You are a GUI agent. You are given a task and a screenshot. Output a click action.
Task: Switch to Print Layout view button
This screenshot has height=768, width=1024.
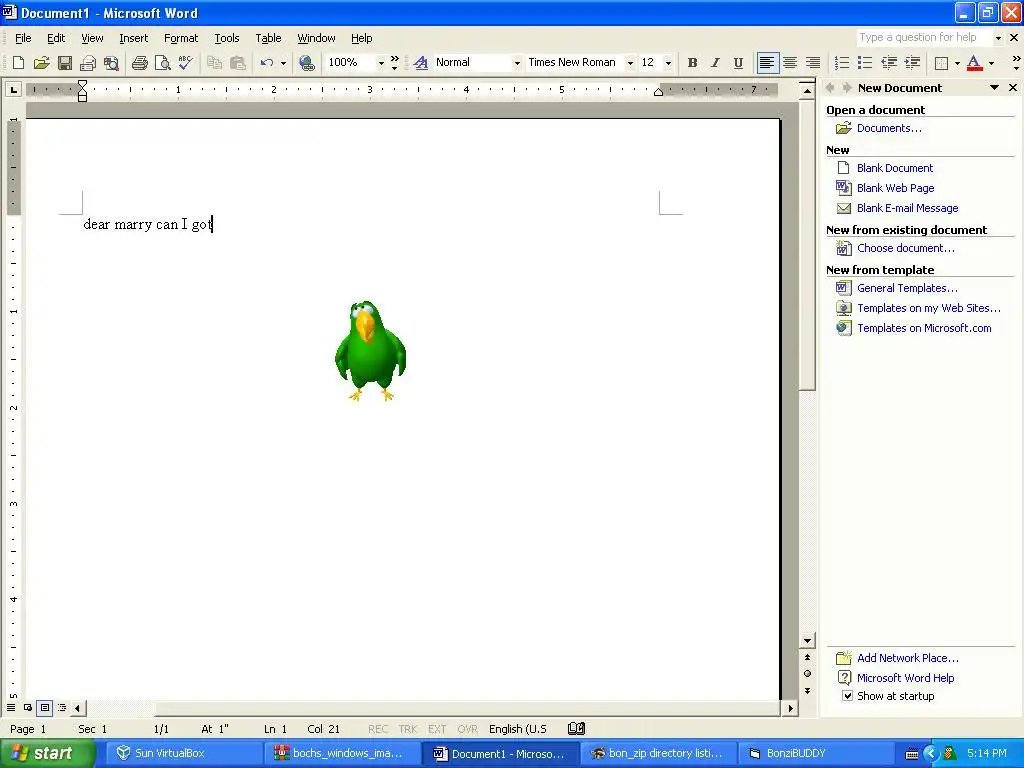44,707
